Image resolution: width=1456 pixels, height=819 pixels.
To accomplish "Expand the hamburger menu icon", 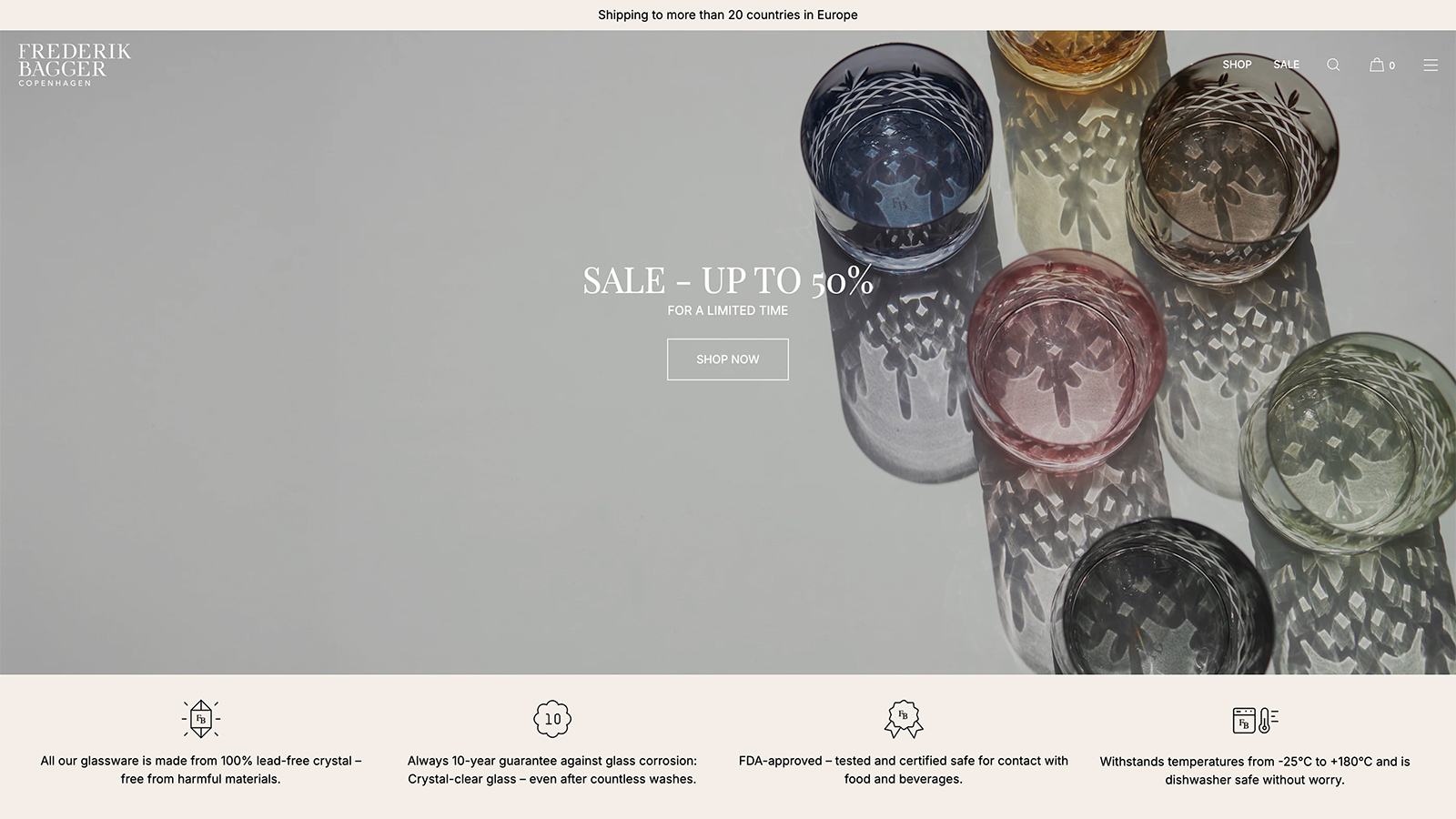I will [x=1431, y=66].
